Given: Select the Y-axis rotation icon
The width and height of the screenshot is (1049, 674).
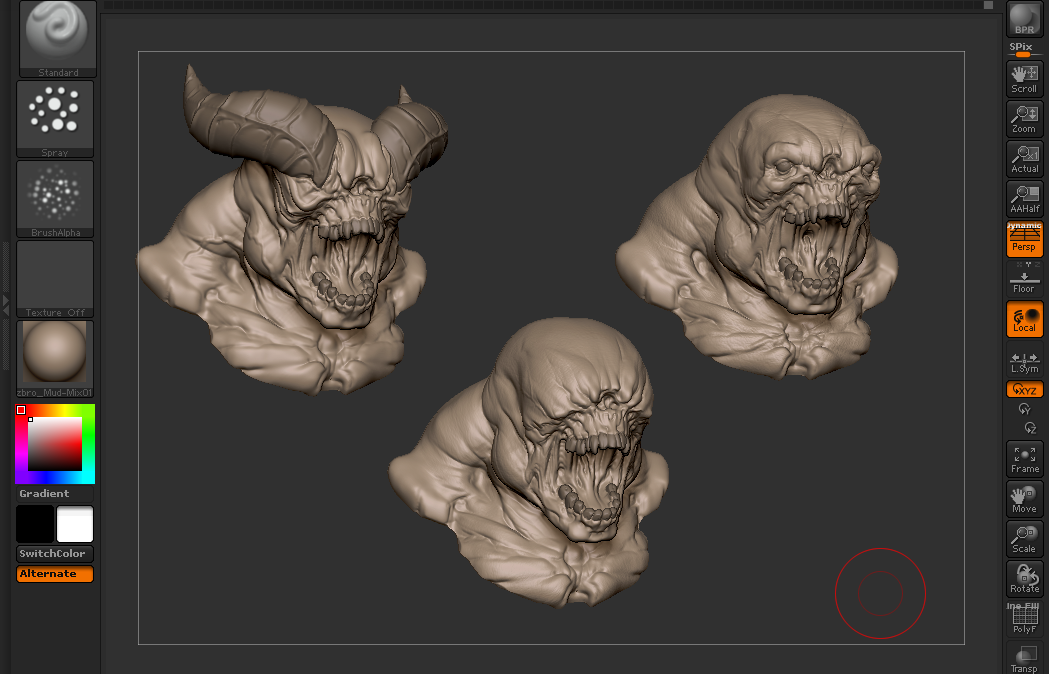Looking at the screenshot, I should (1024, 408).
